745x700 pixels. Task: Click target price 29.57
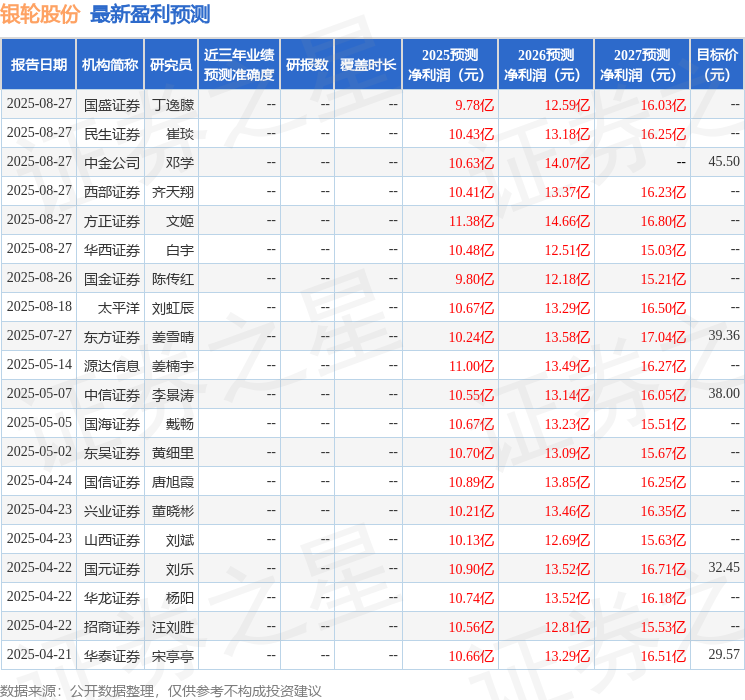[x=724, y=654]
